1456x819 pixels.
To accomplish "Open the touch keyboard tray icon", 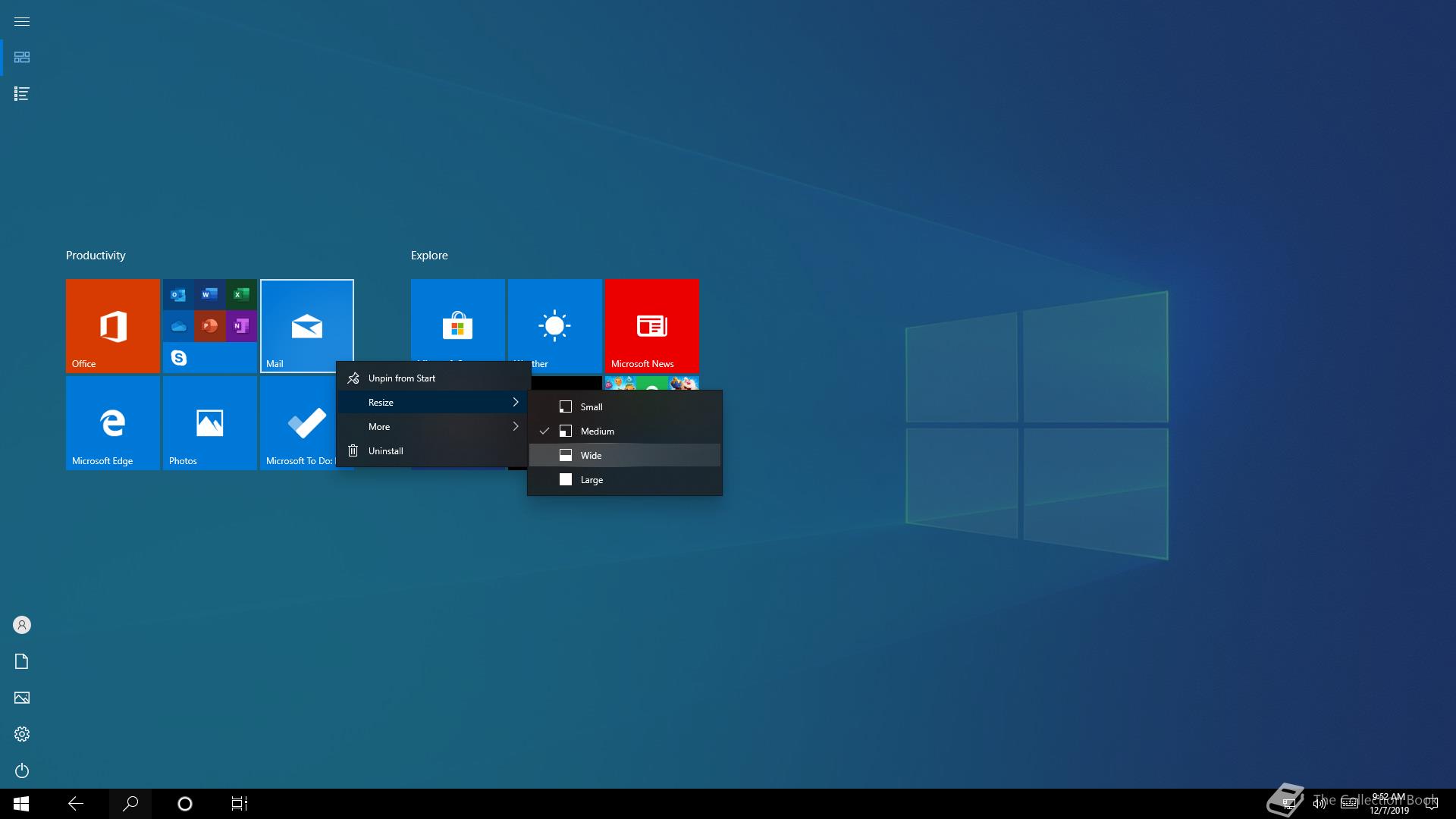I will tap(1349, 804).
